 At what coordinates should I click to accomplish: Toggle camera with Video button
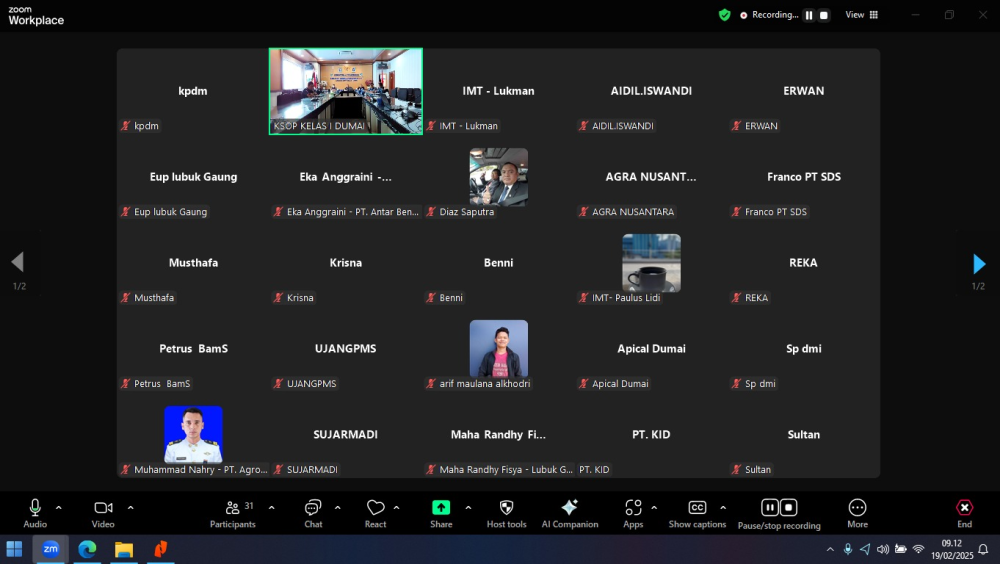point(103,514)
